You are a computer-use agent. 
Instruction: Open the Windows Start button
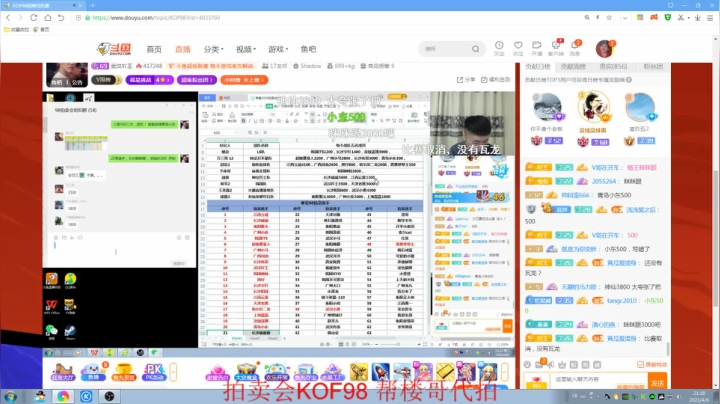tap(10, 396)
